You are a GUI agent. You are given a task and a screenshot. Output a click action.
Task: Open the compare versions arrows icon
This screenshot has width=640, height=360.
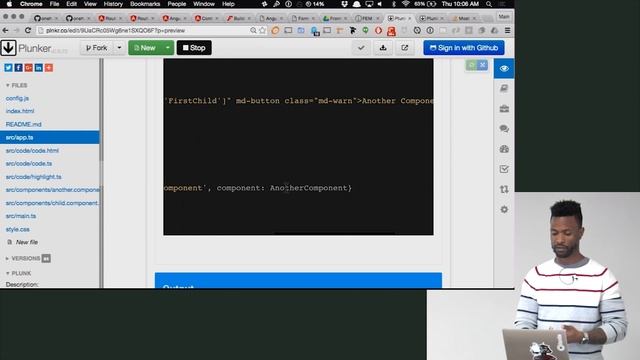click(x=504, y=189)
